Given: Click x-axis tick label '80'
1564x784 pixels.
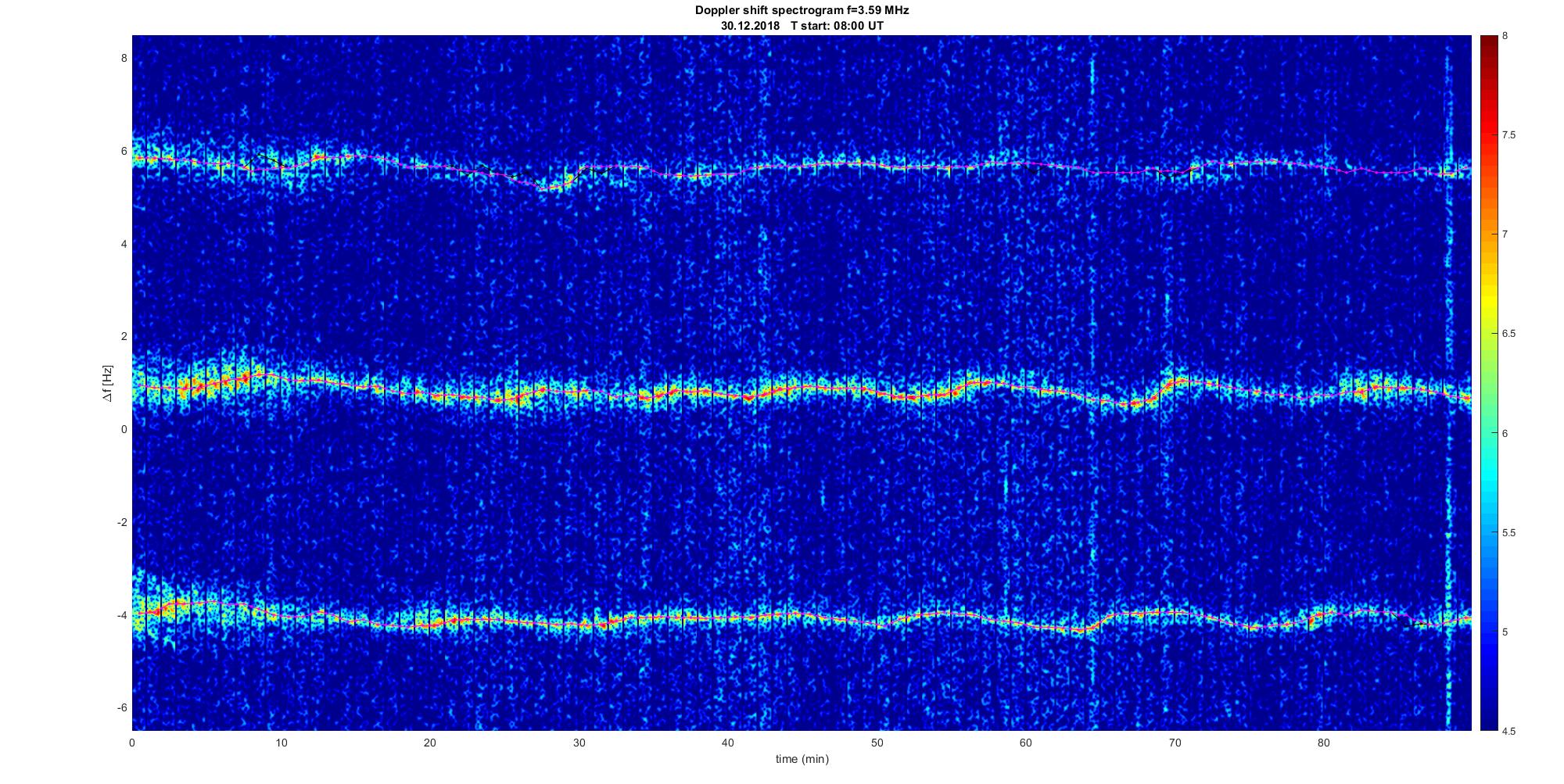Looking at the screenshot, I should (x=1323, y=743).
